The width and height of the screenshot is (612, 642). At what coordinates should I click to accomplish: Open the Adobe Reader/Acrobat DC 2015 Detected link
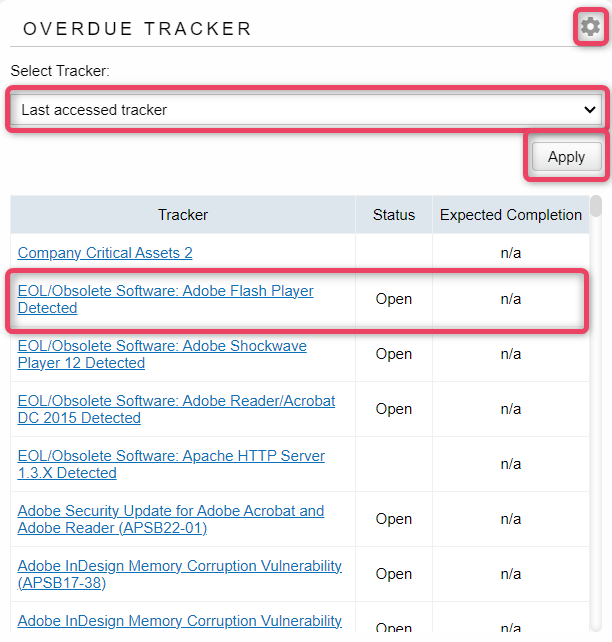coord(176,409)
